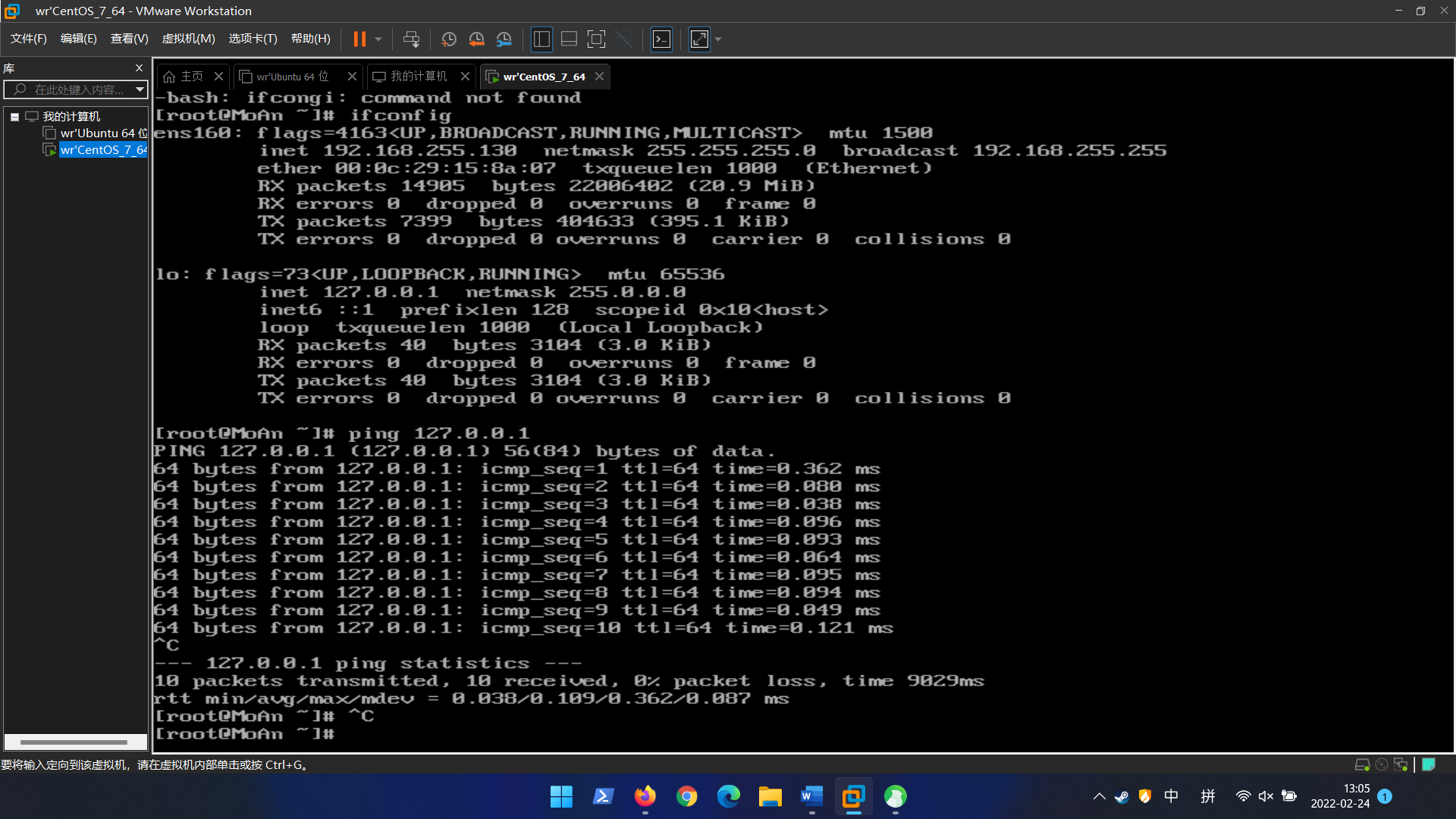Open the 虚拟机(M) menu

(188, 39)
